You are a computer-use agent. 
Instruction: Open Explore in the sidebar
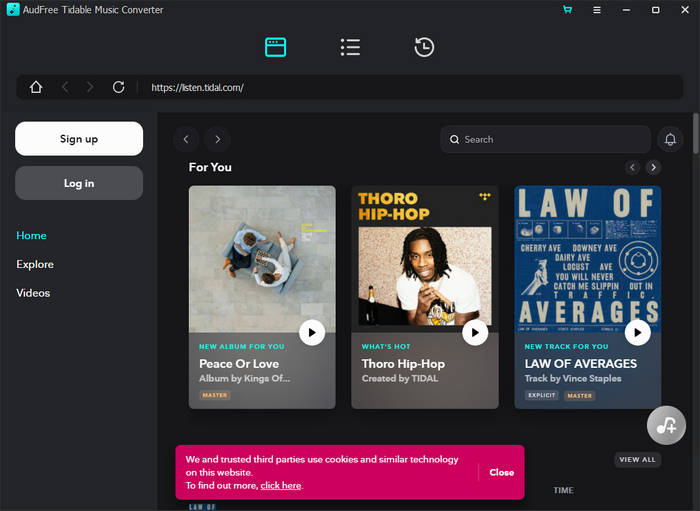click(35, 264)
